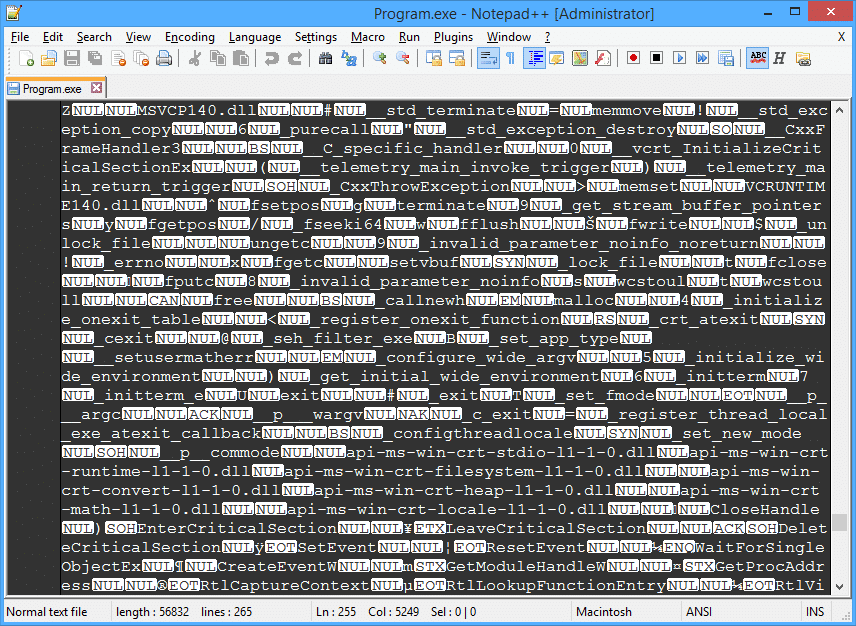Run the macro multiple times icon

[x=703, y=58]
